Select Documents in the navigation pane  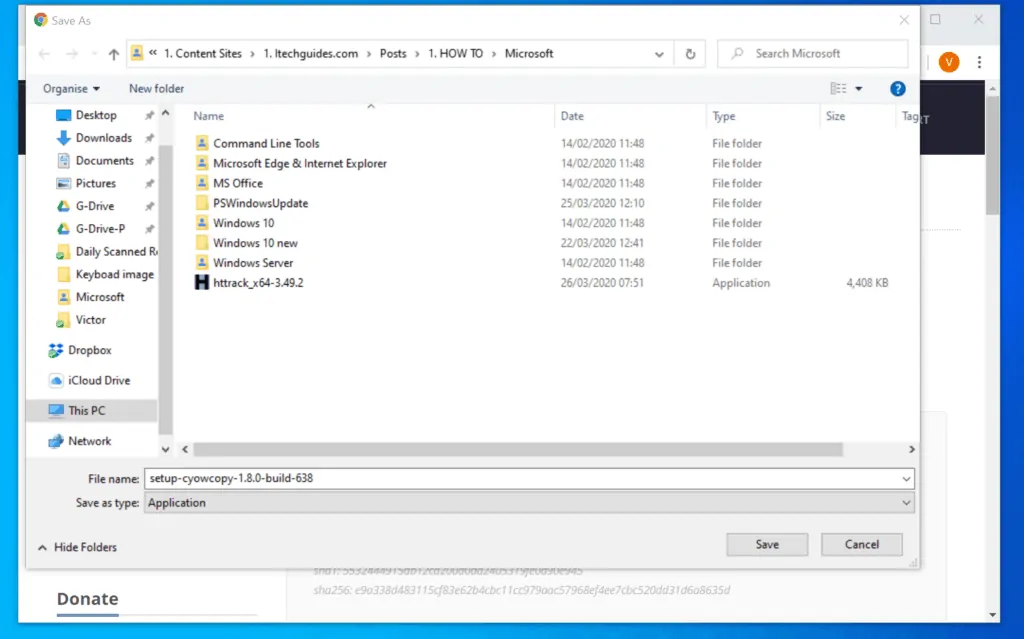(104, 161)
